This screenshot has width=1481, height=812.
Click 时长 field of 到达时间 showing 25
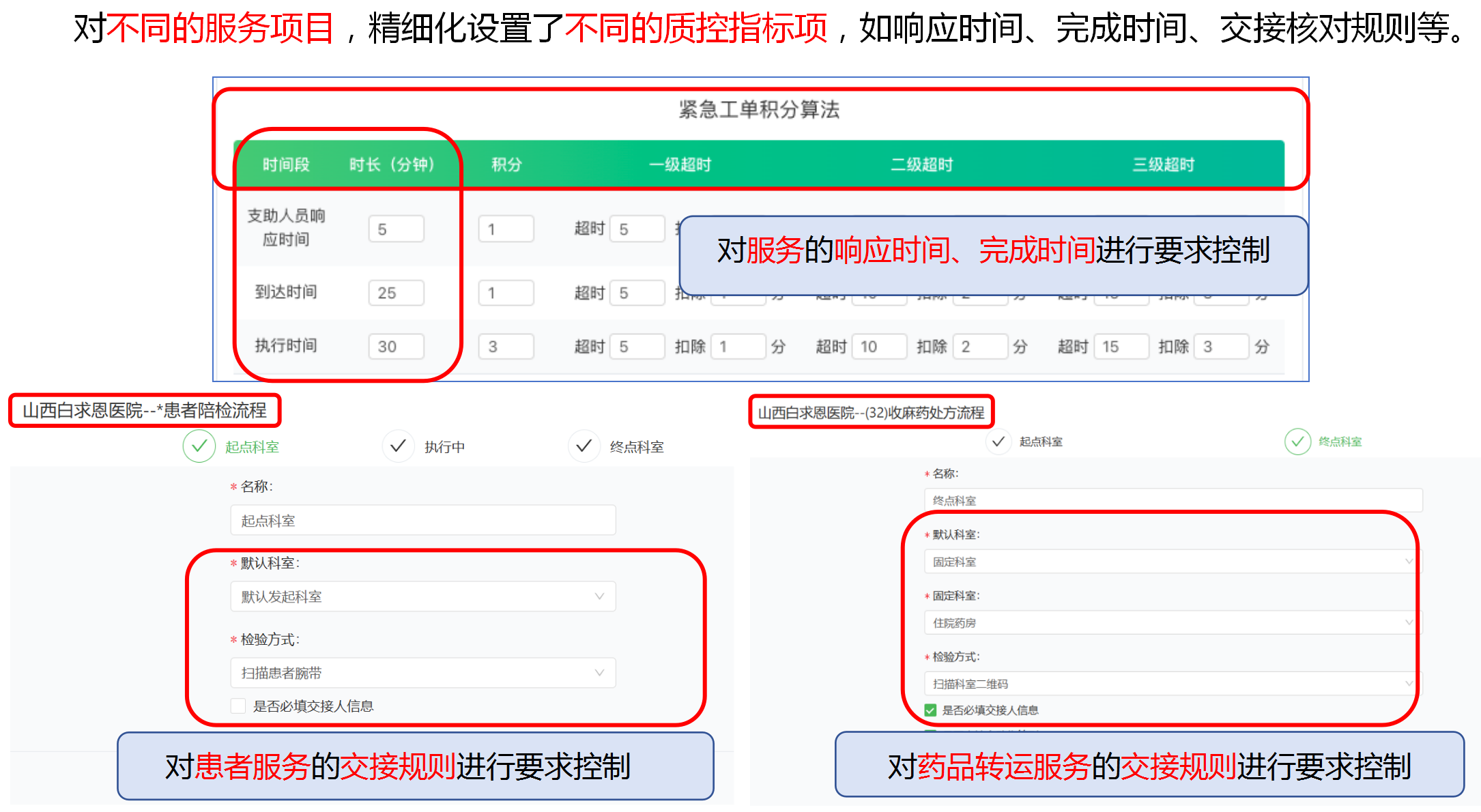396,293
